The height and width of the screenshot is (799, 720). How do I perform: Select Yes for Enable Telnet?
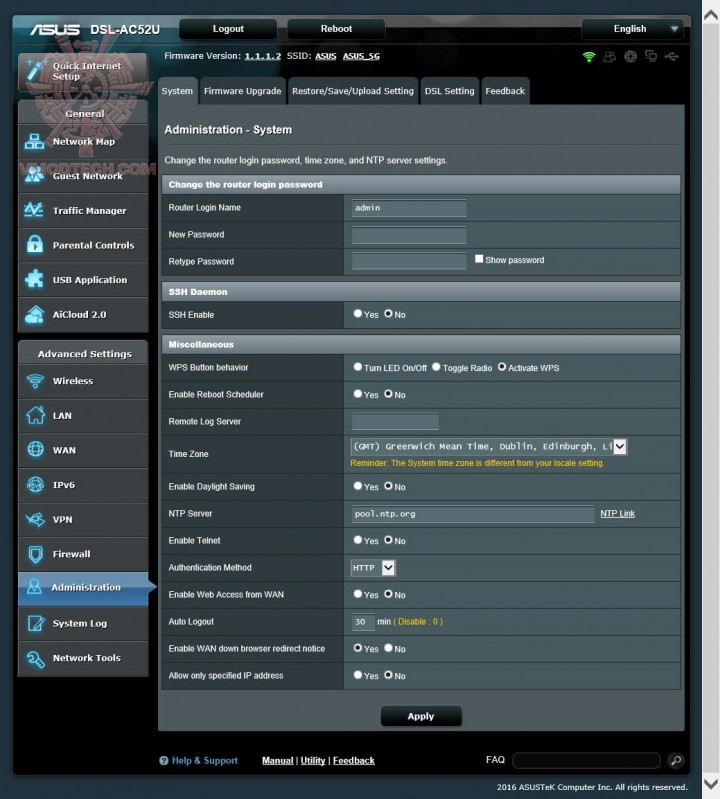point(358,540)
